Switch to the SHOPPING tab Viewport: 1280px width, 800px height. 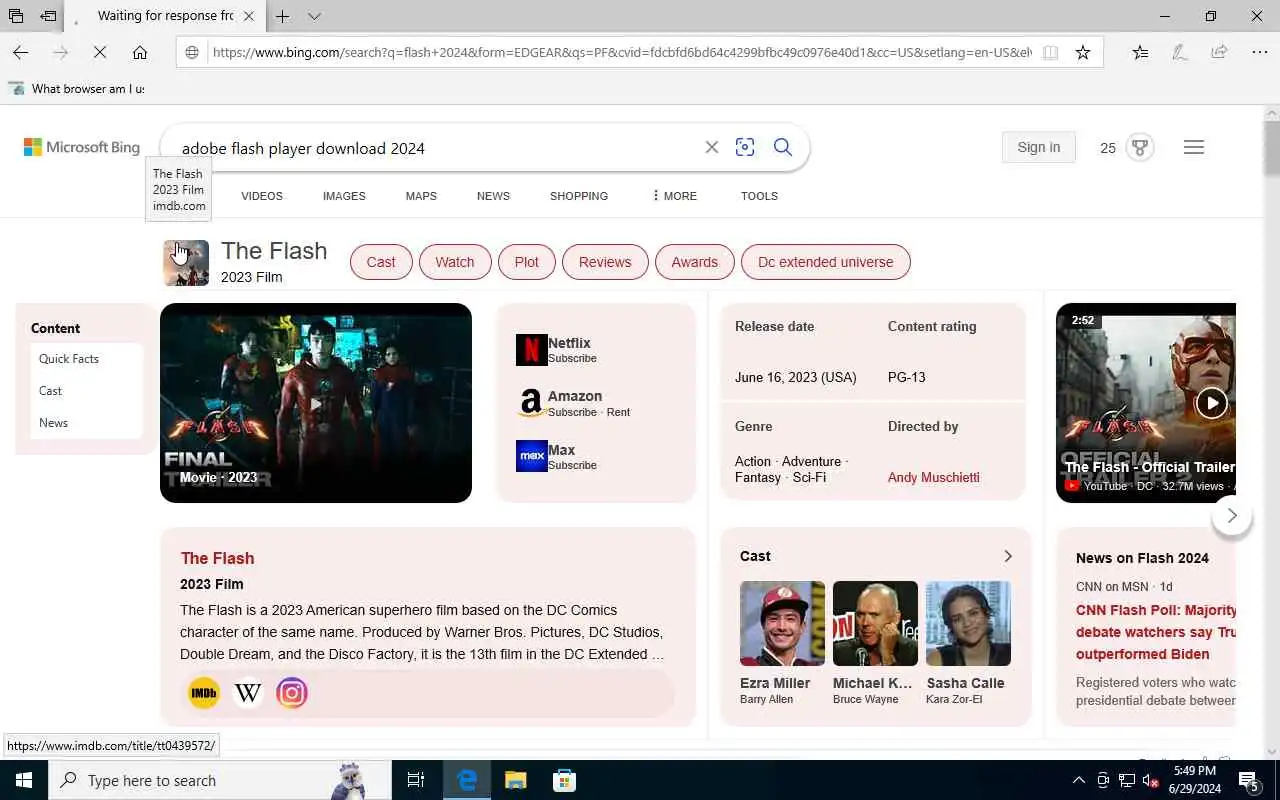click(x=579, y=196)
